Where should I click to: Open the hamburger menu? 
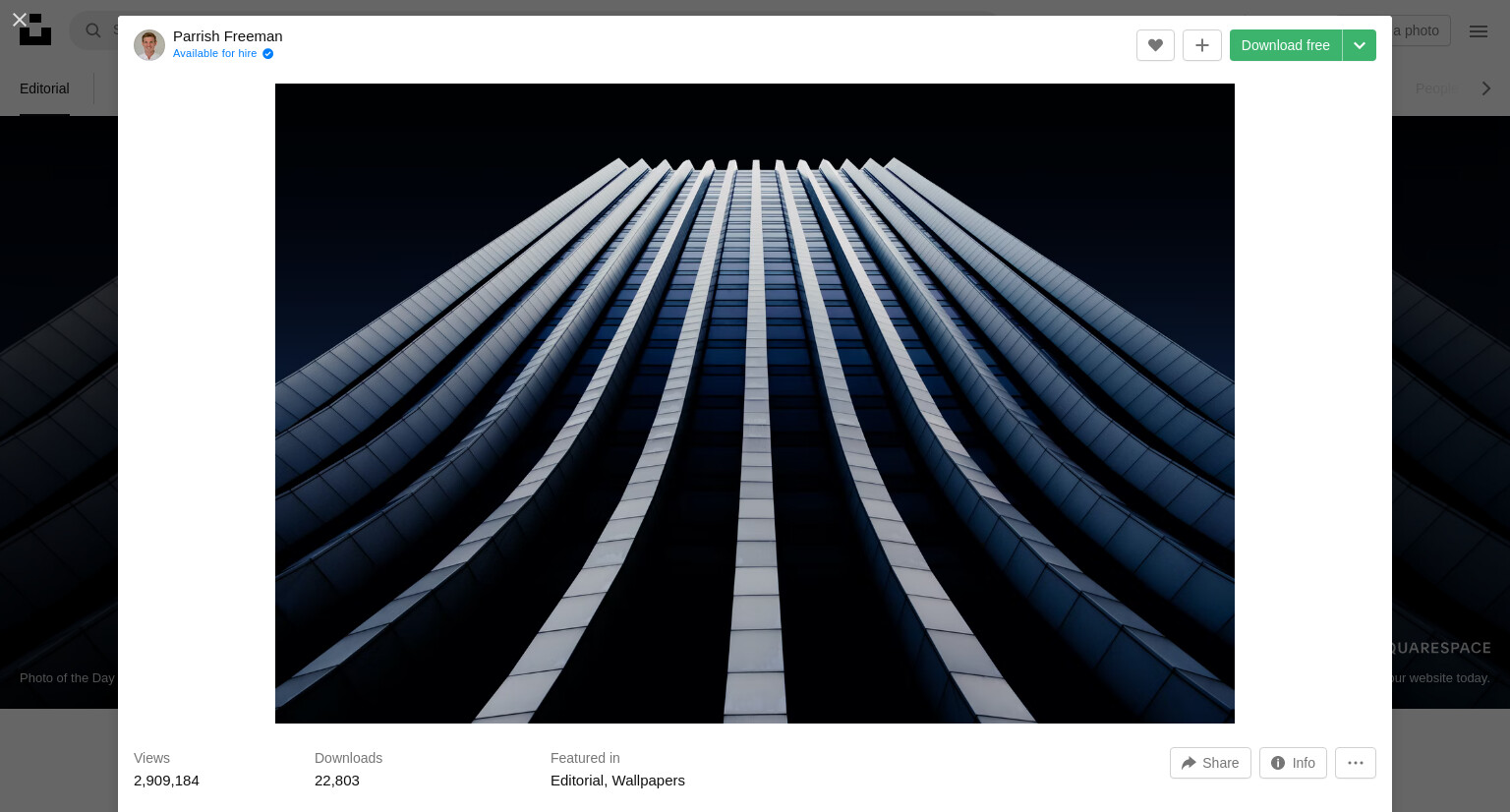[x=1479, y=31]
